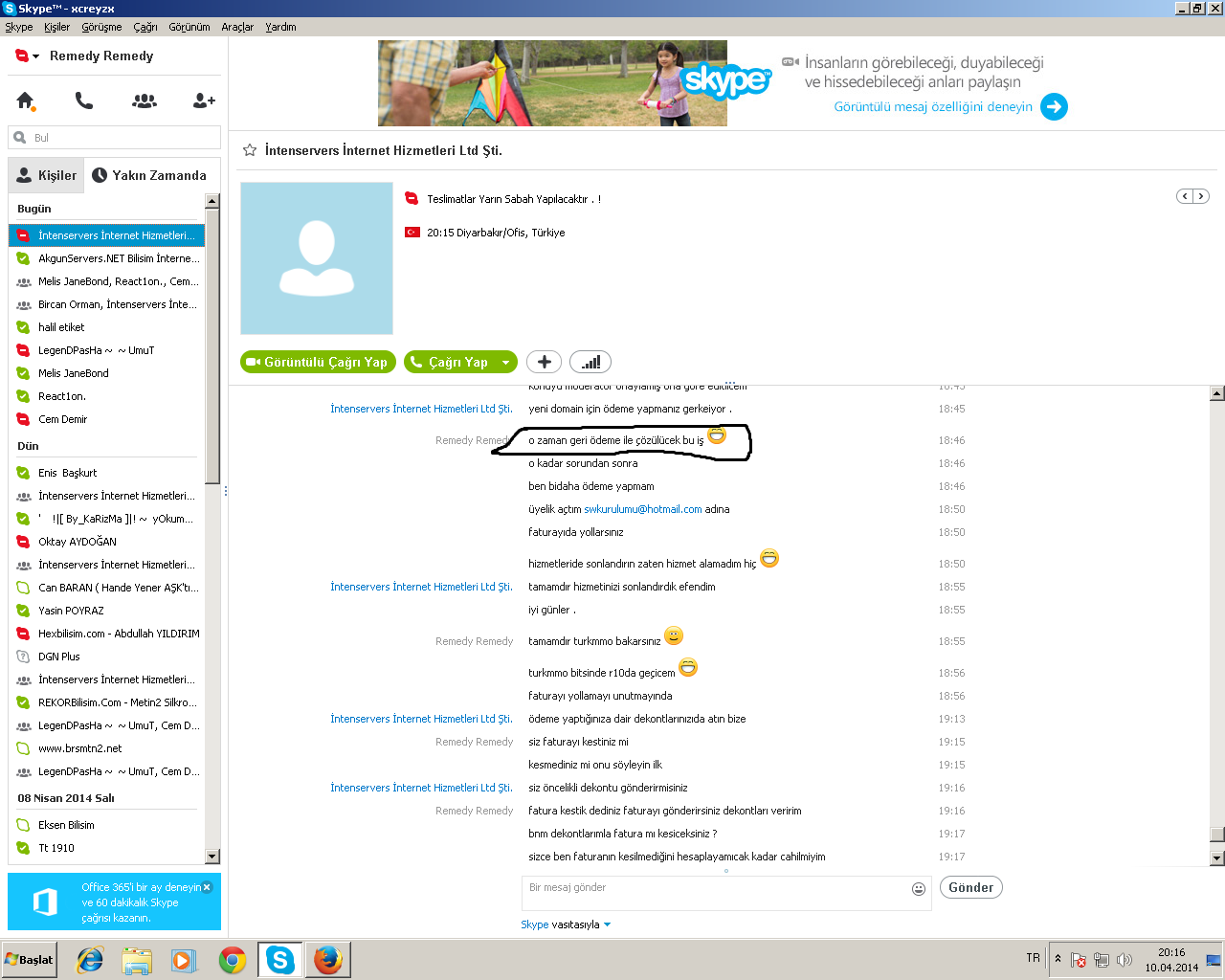
Task: Switch to Yakın Zamanda tab
Action: point(149,175)
